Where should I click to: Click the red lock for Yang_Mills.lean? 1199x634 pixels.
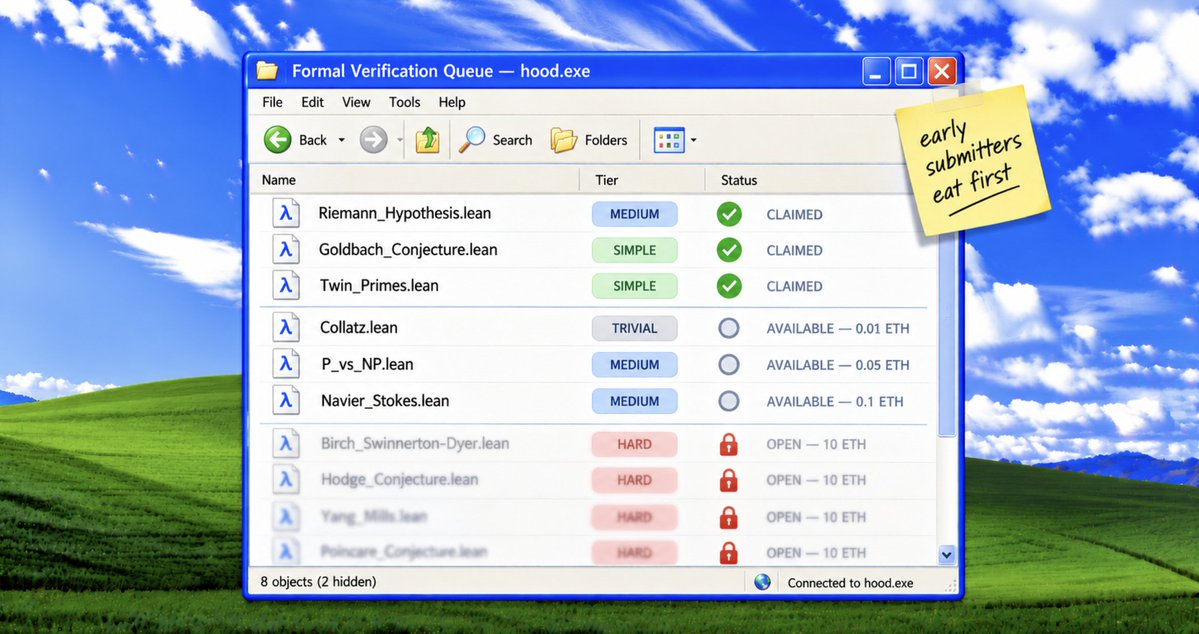(x=729, y=517)
